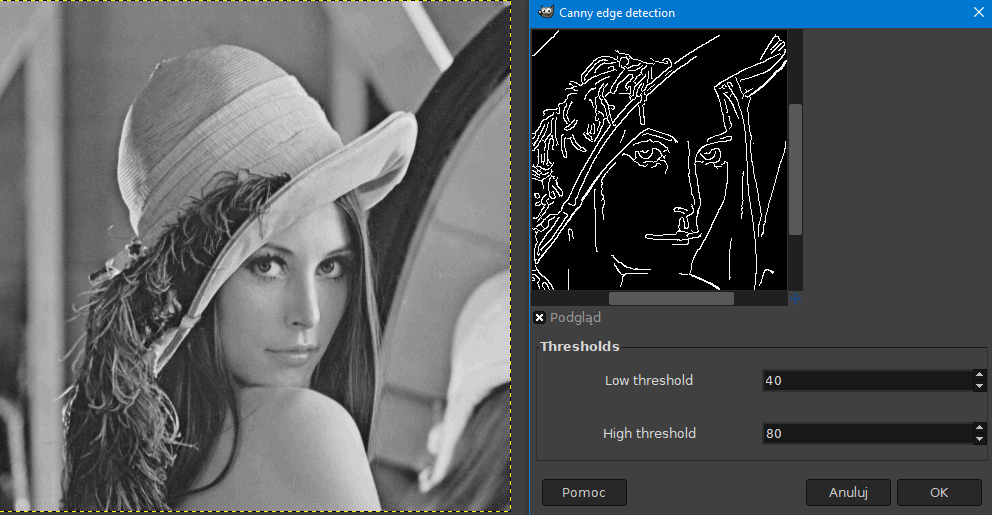Confirm edge detection with OK

point(939,492)
